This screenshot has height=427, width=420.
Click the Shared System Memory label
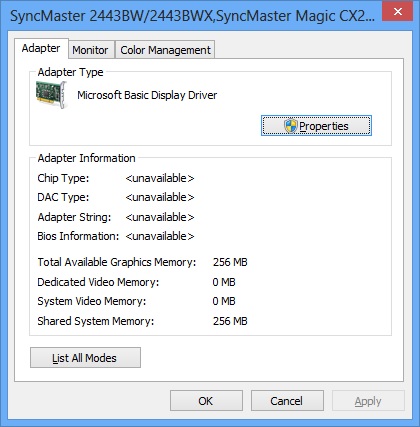click(96, 321)
